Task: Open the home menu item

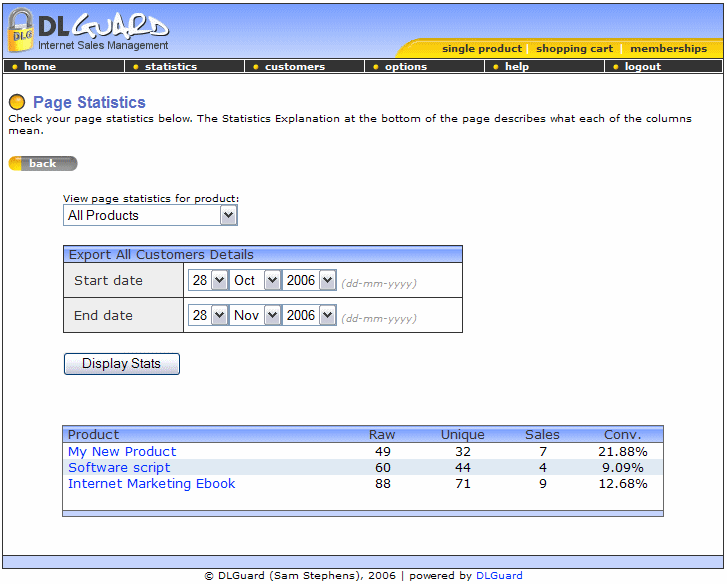Action: 40,67
